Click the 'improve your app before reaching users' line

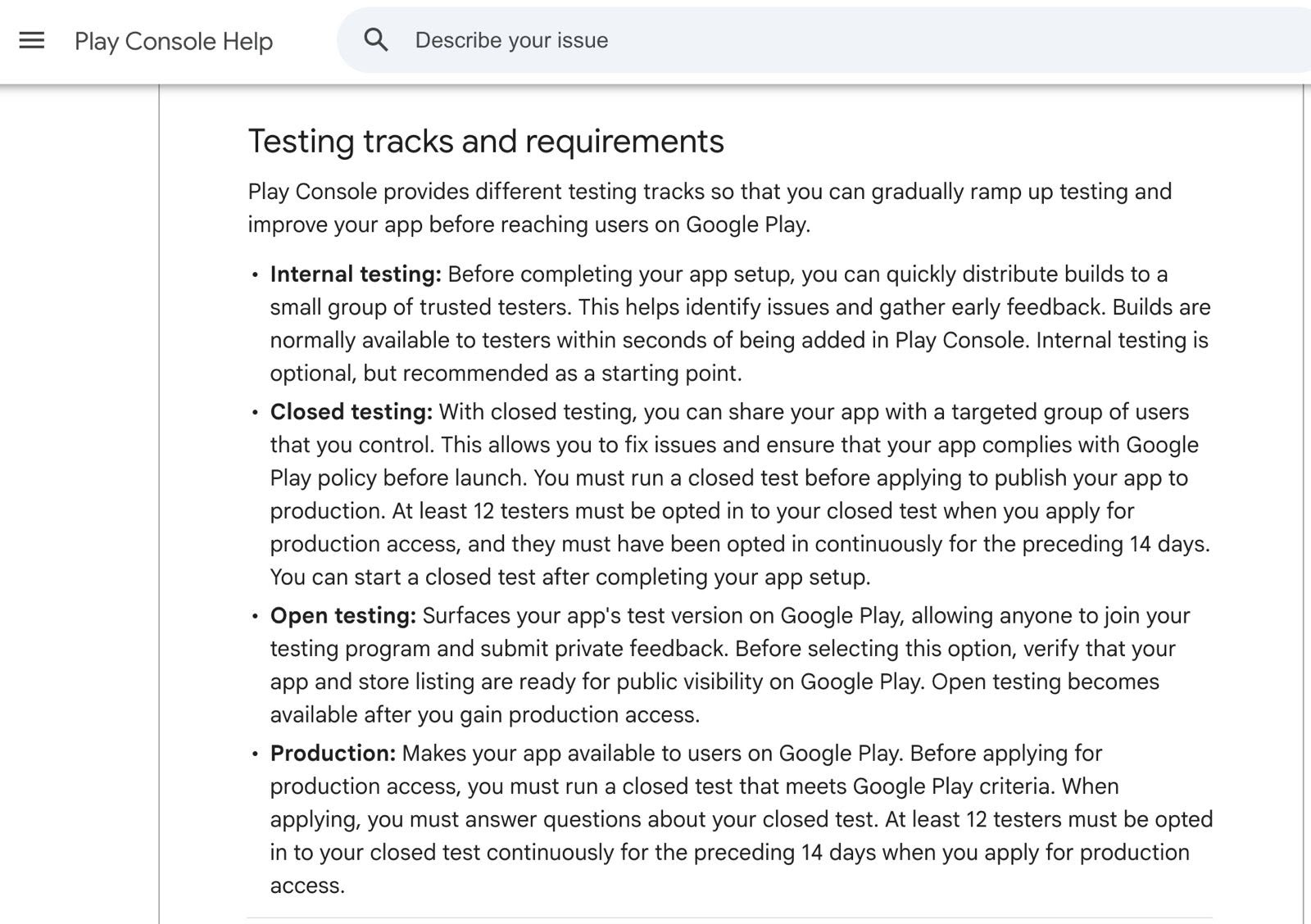[529, 224]
